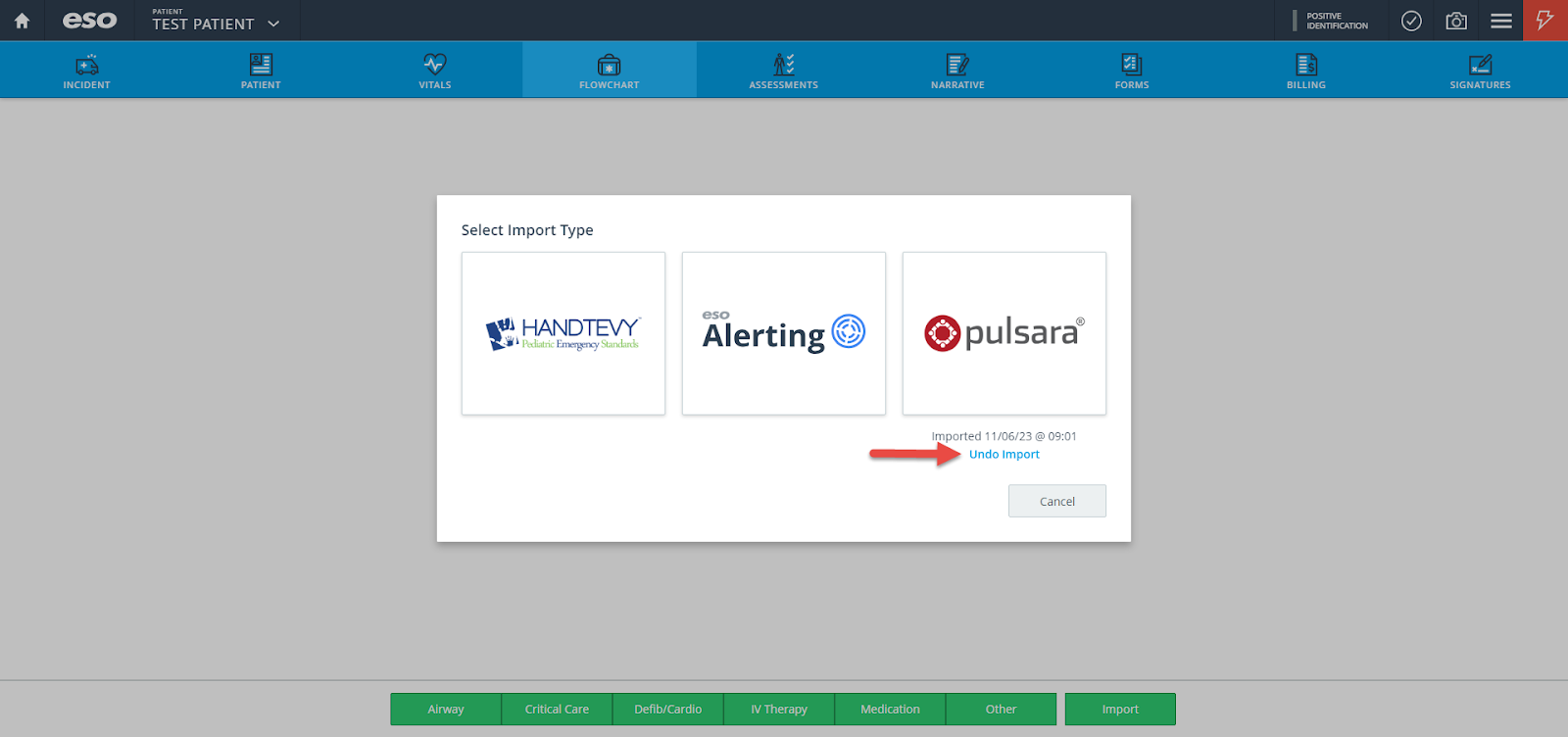Select the Flowchart tab
The height and width of the screenshot is (737, 1568).
[x=610, y=70]
